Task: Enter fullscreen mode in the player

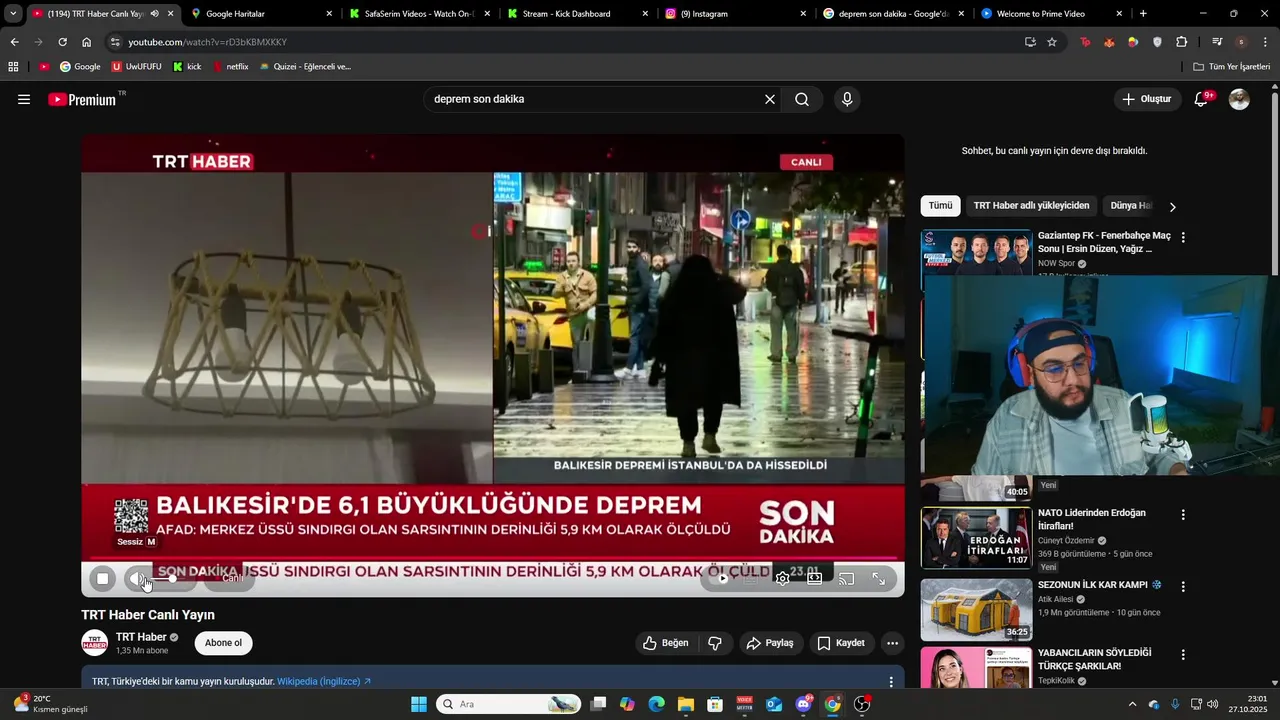Action: click(879, 578)
